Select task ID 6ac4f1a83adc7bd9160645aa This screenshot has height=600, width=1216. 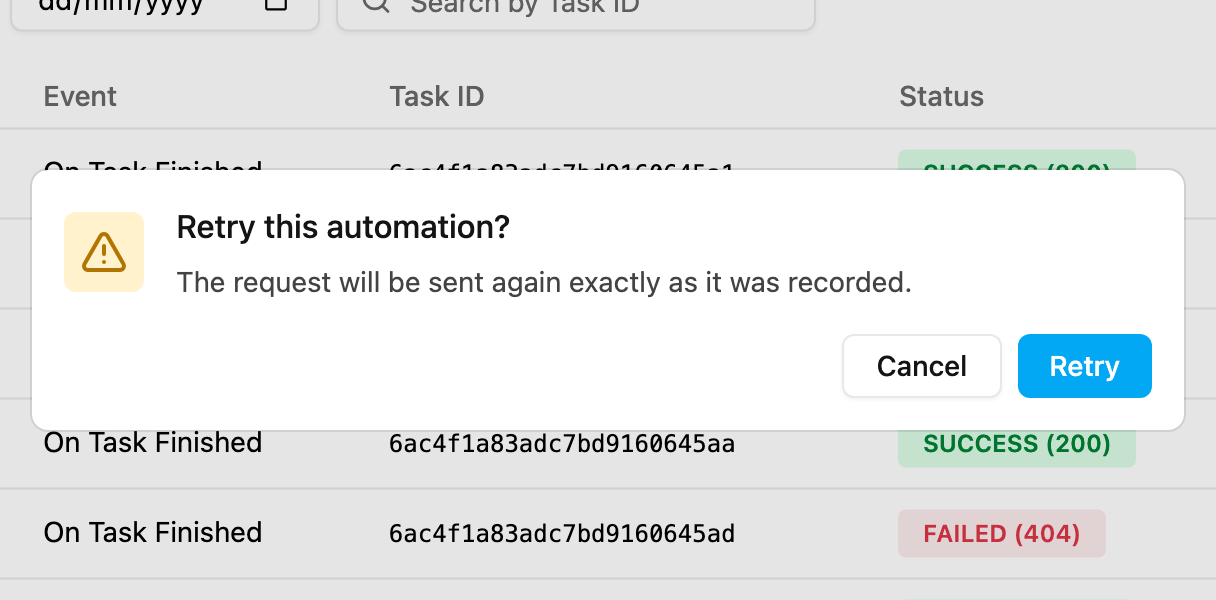tap(562, 444)
